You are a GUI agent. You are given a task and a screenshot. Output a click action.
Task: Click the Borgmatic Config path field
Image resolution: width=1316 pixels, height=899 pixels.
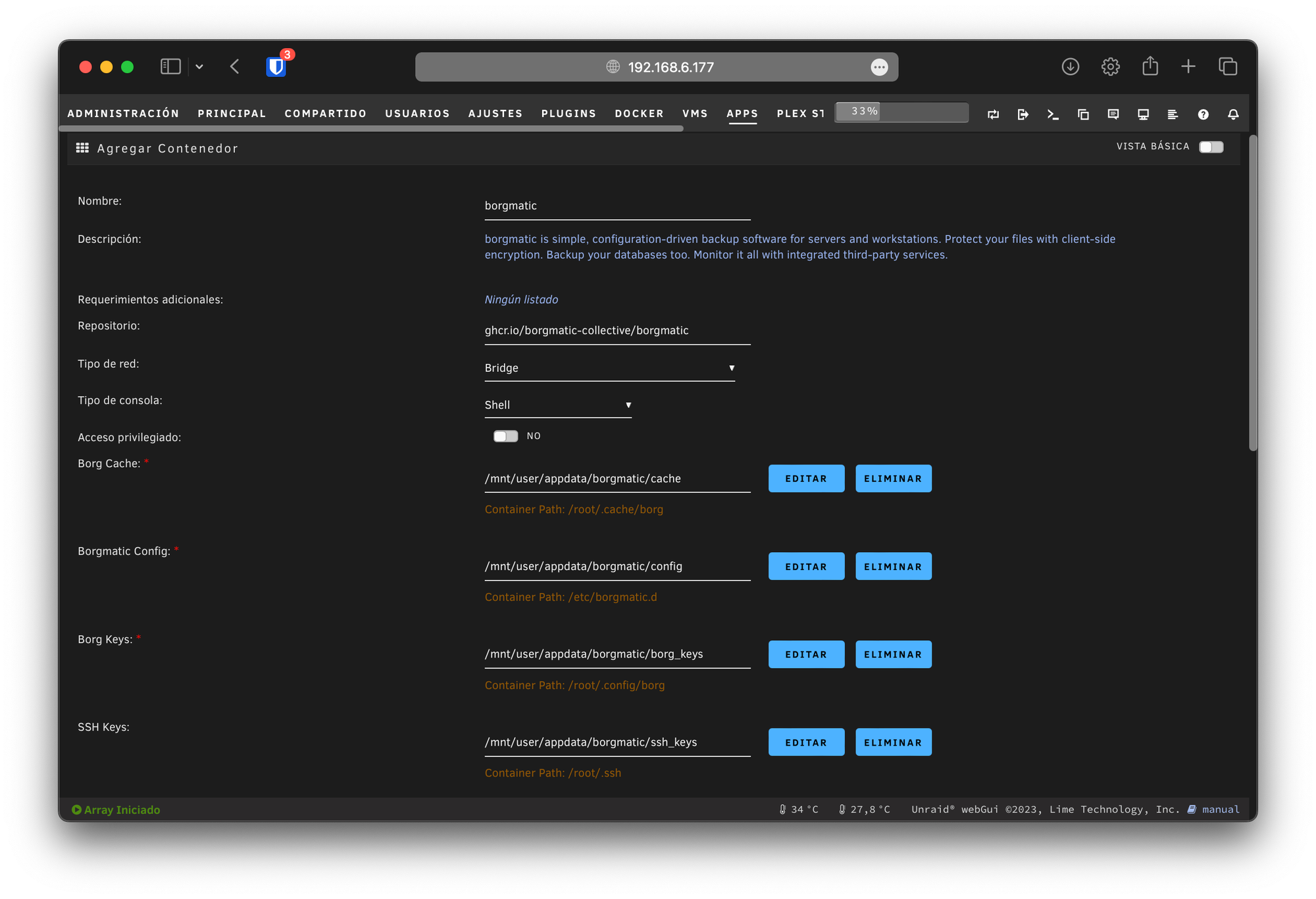pos(617,566)
